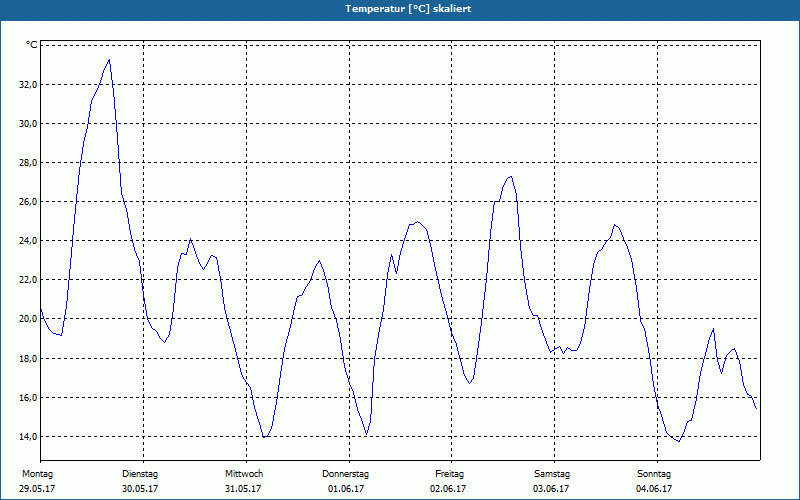The width and height of the screenshot is (800, 500).
Task: Click the Freitag day label
Action: (x=449, y=474)
